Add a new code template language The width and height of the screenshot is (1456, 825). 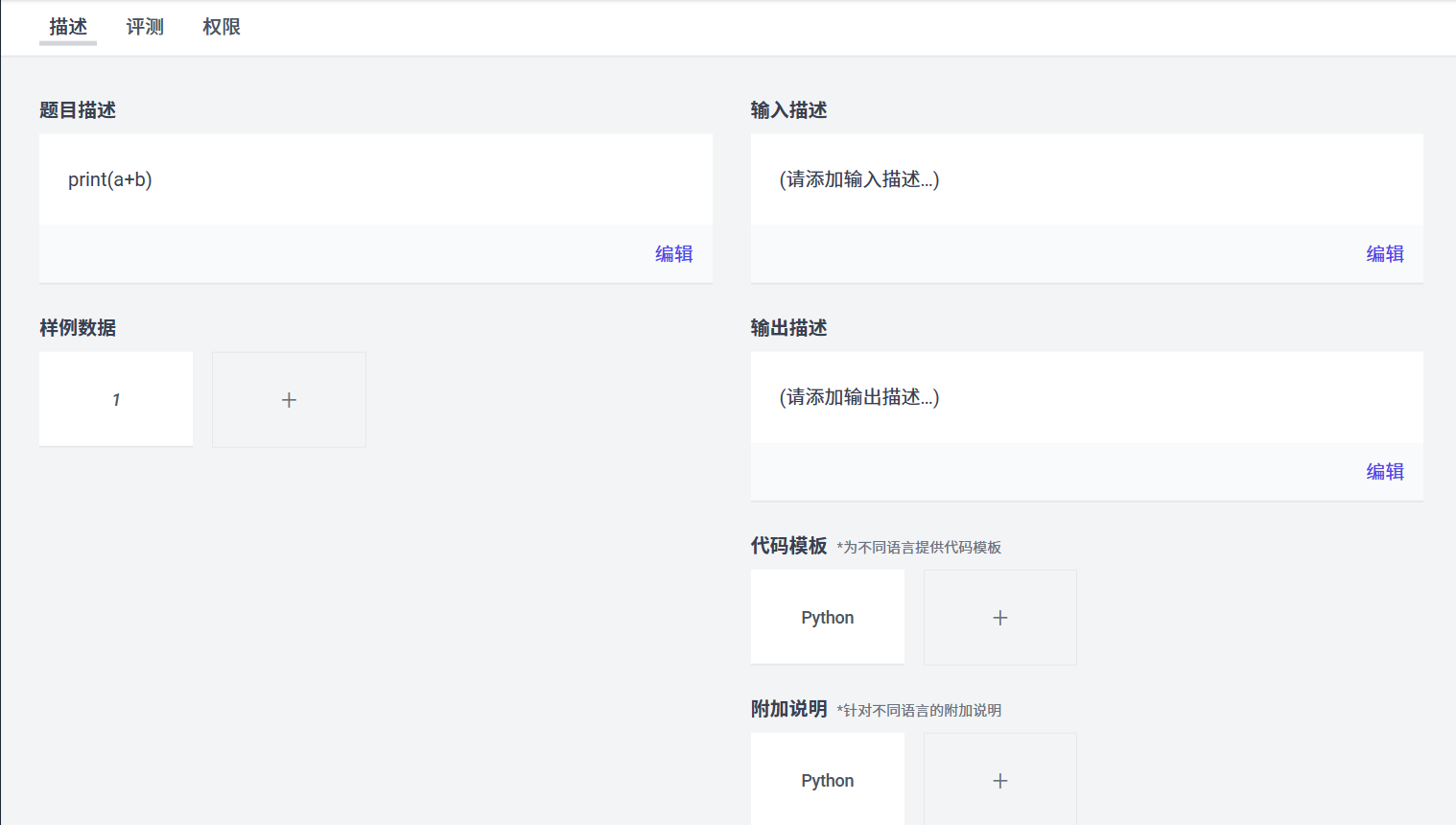click(x=999, y=618)
